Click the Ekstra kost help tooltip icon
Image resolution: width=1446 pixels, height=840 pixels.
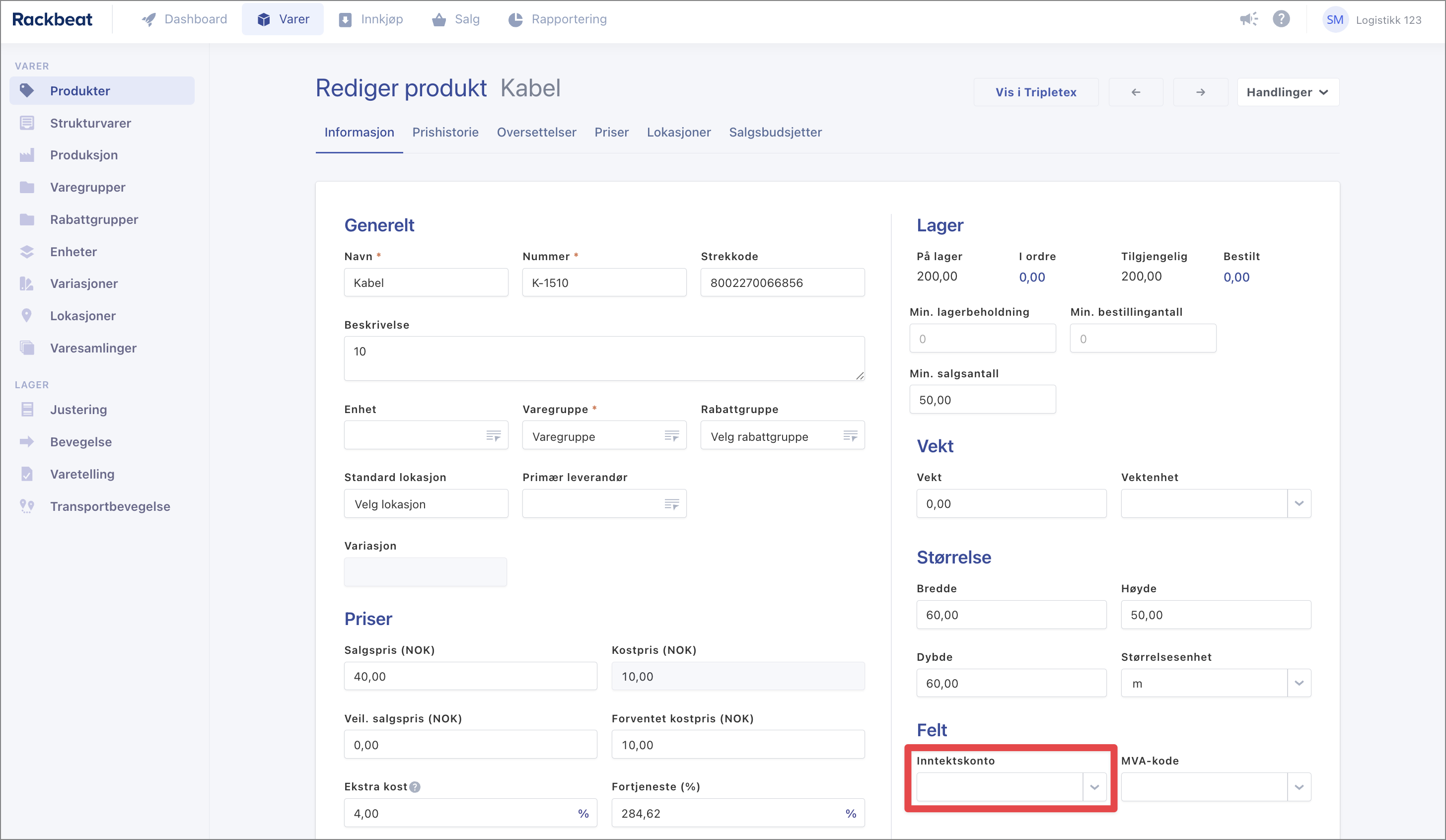tap(415, 787)
